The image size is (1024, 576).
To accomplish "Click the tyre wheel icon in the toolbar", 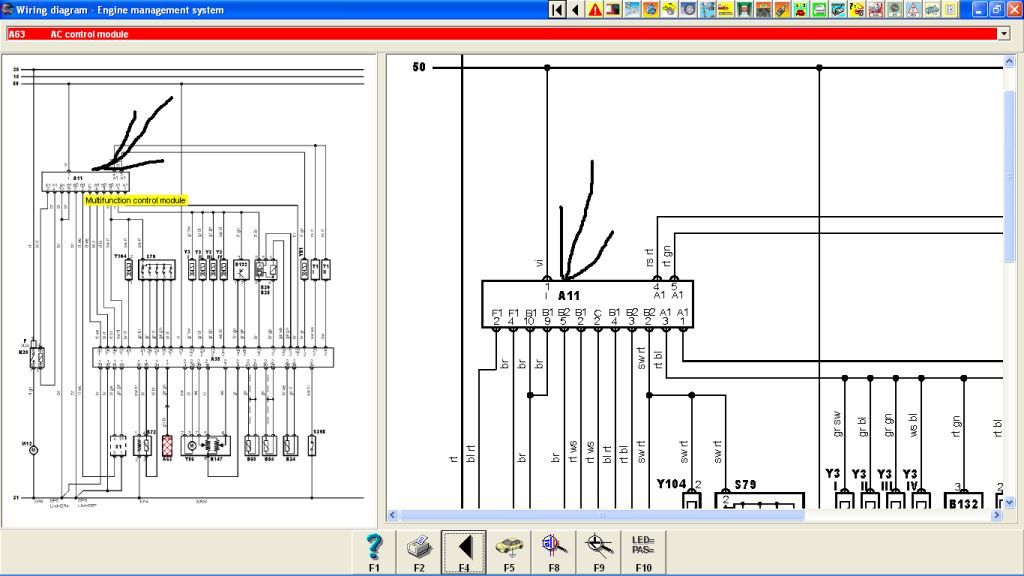I will pos(688,9).
